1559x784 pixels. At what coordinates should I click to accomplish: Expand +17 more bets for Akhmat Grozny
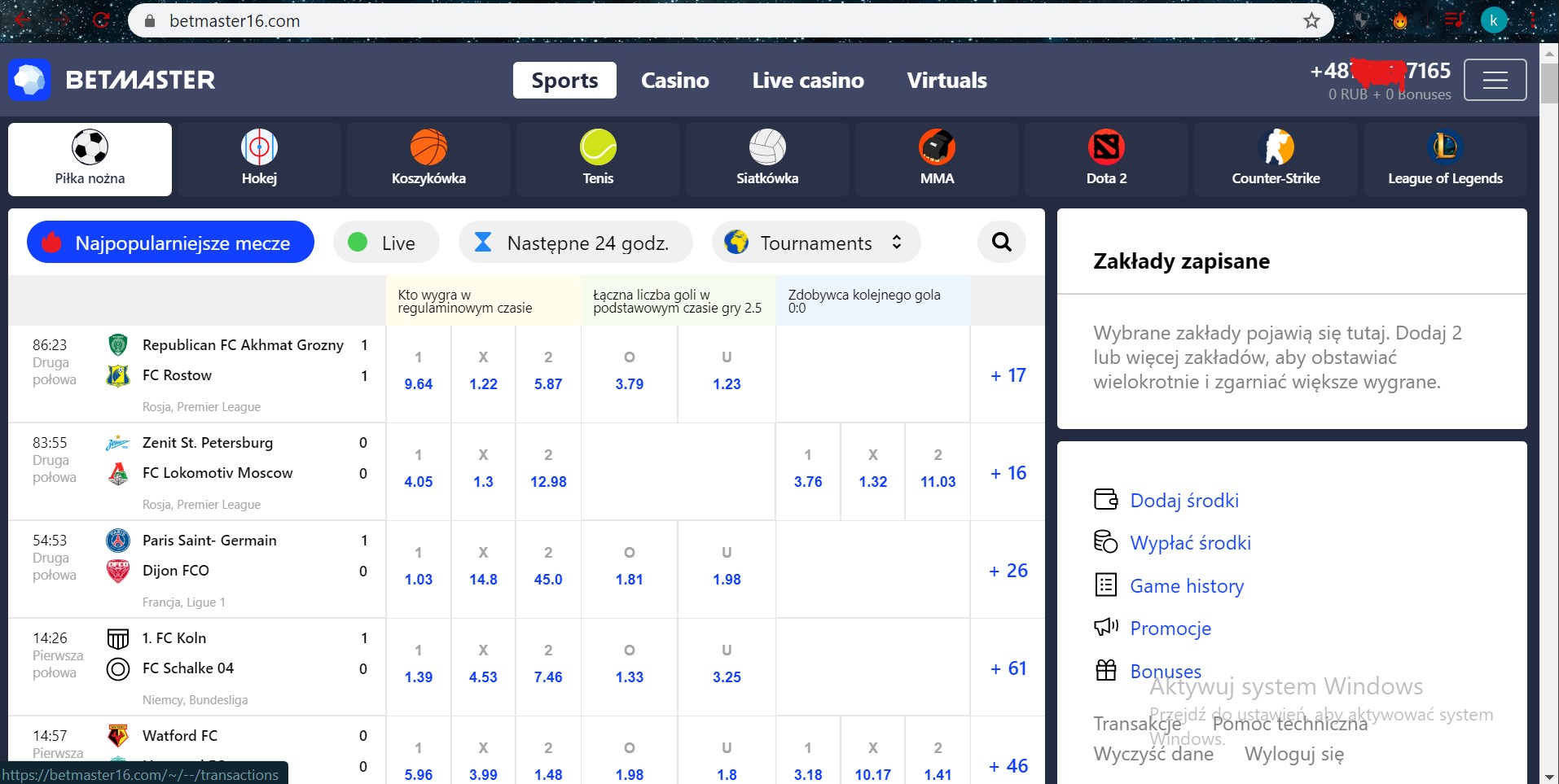(1008, 375)
